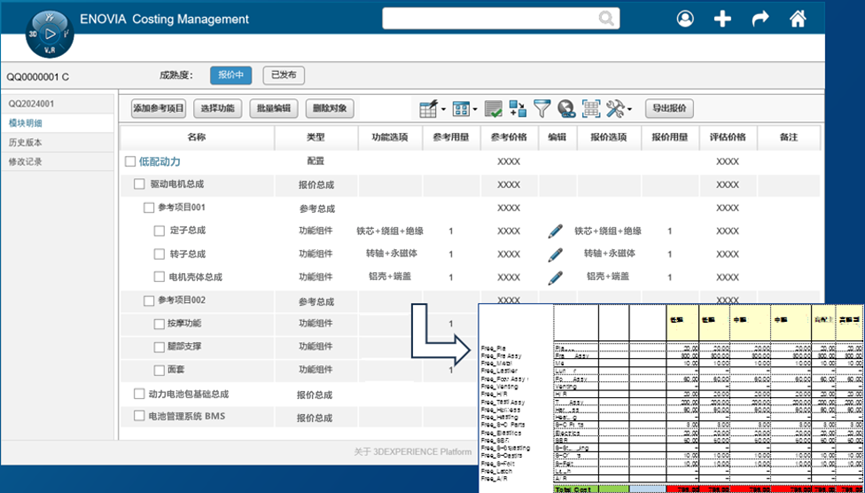The width and height of the screenshot is (865, 493).
Task: Click the top search input field
Action: click(x=490, y=18)
